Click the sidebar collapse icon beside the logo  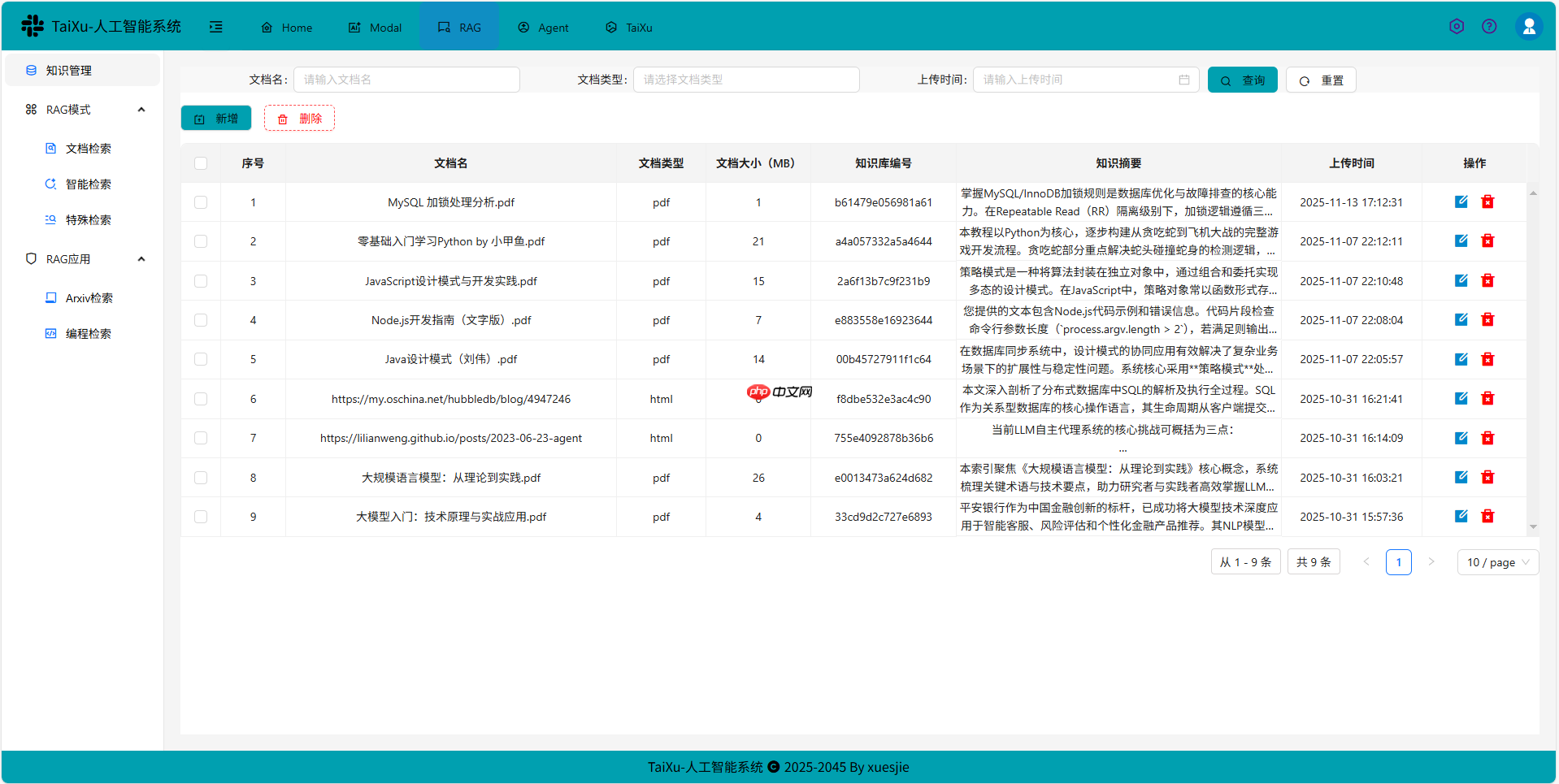coord(216,26)
